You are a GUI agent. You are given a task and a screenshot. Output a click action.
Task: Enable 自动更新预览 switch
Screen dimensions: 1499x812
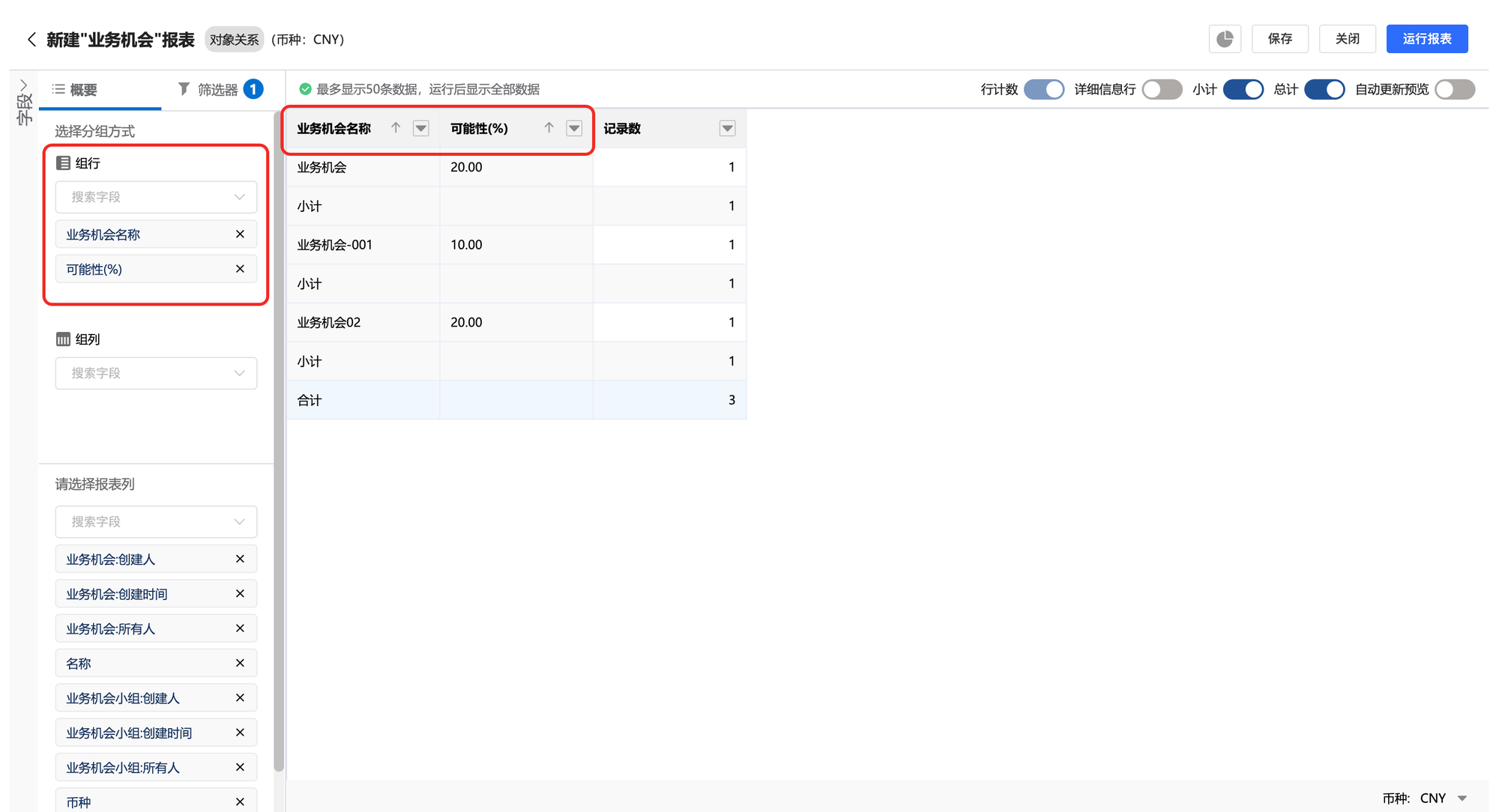[1454, 90]
